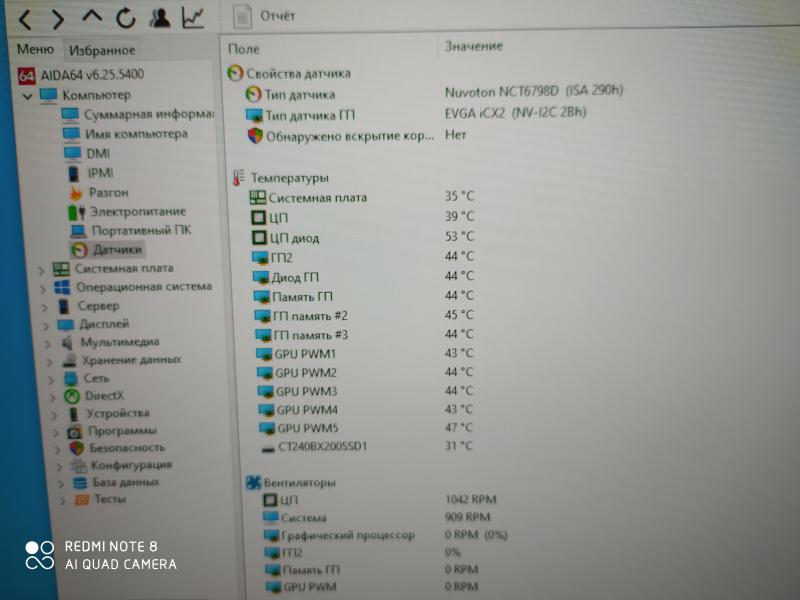Switch to the Меню tab

[x=35, y=49]
